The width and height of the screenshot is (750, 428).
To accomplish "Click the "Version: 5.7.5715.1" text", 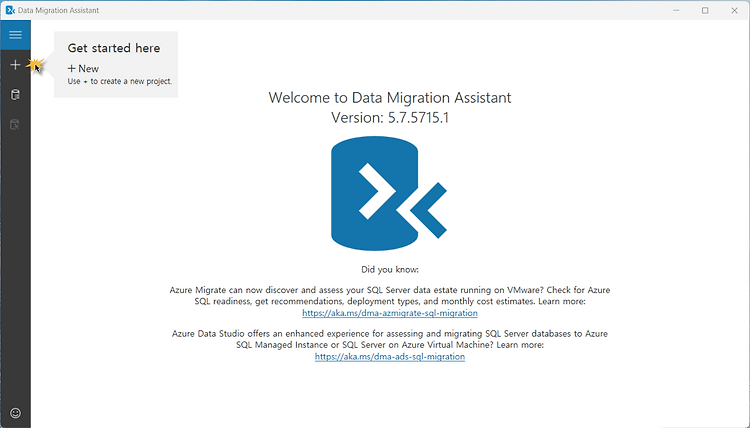I will (390, 118).
